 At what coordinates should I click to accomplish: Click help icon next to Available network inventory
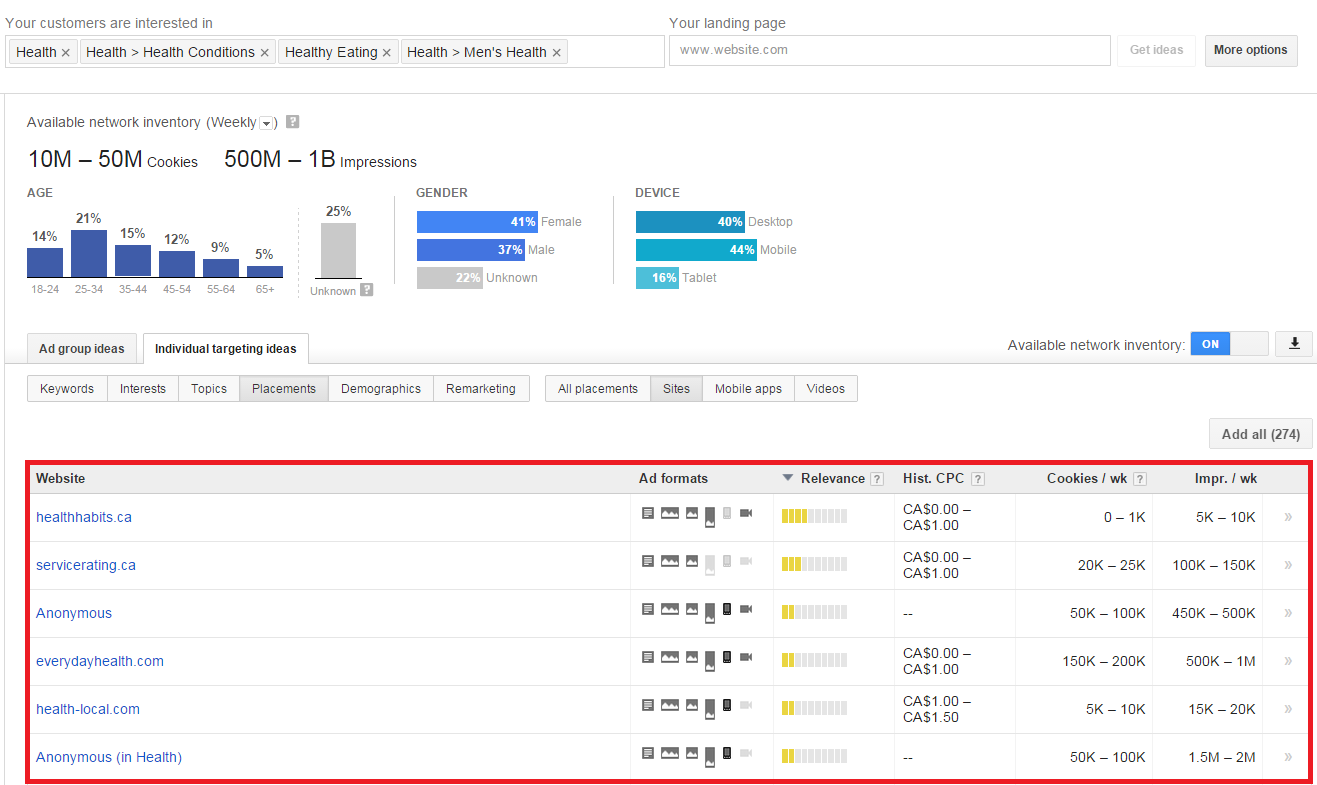pos(293,122)
